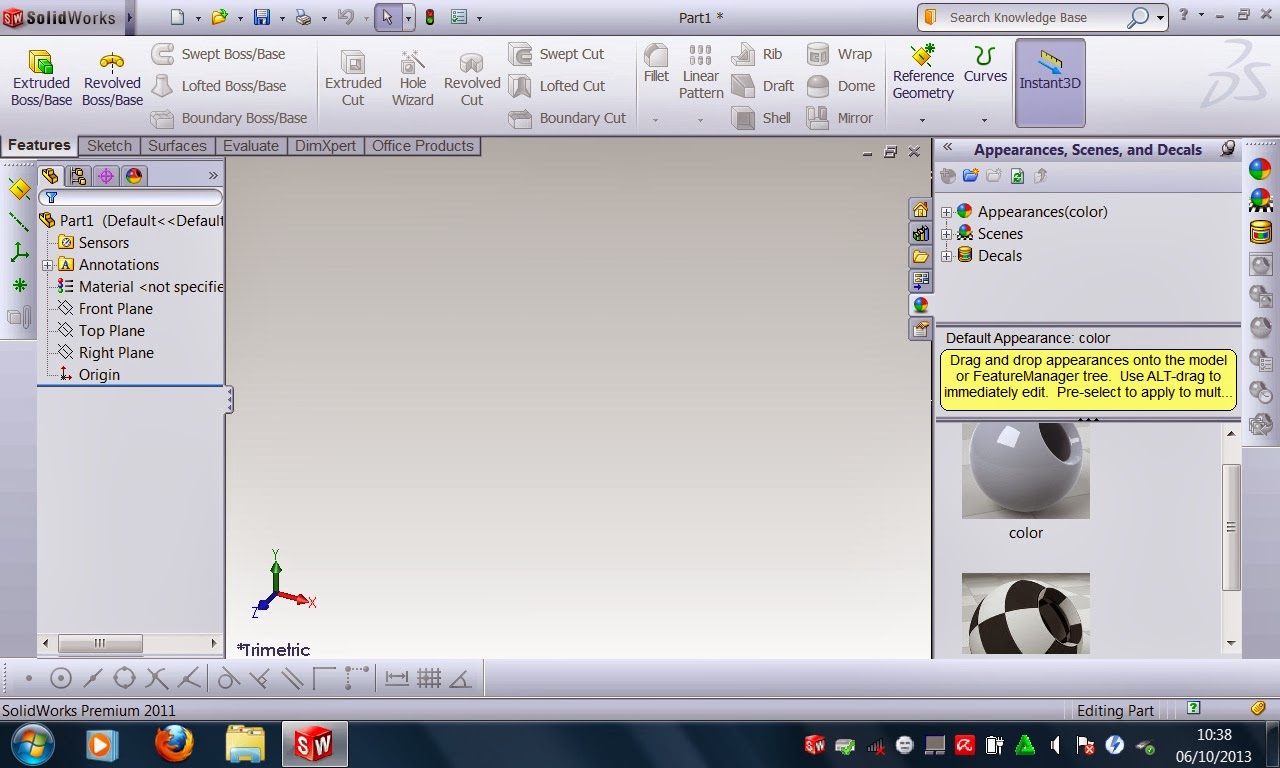Expand the Scenes node
Image resolution: width=1280 pixels, height=768 pixels.
pyautogui.click(x=946, y=234)
